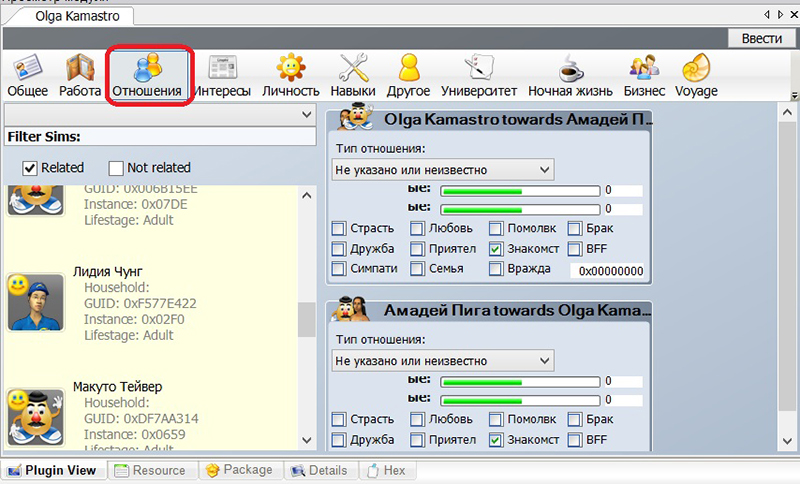Image resolution: width=800 pixels, height=484 pixels.
Task: Open the Voyage shell icon
Action: coord(695,76)
